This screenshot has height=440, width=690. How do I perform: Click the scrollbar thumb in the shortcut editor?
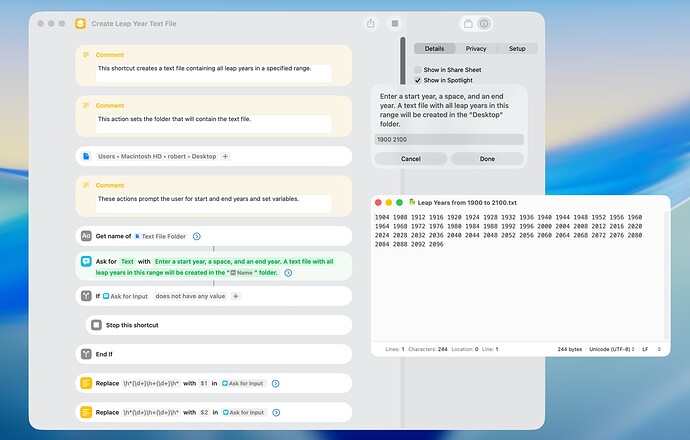coord(403,61)
